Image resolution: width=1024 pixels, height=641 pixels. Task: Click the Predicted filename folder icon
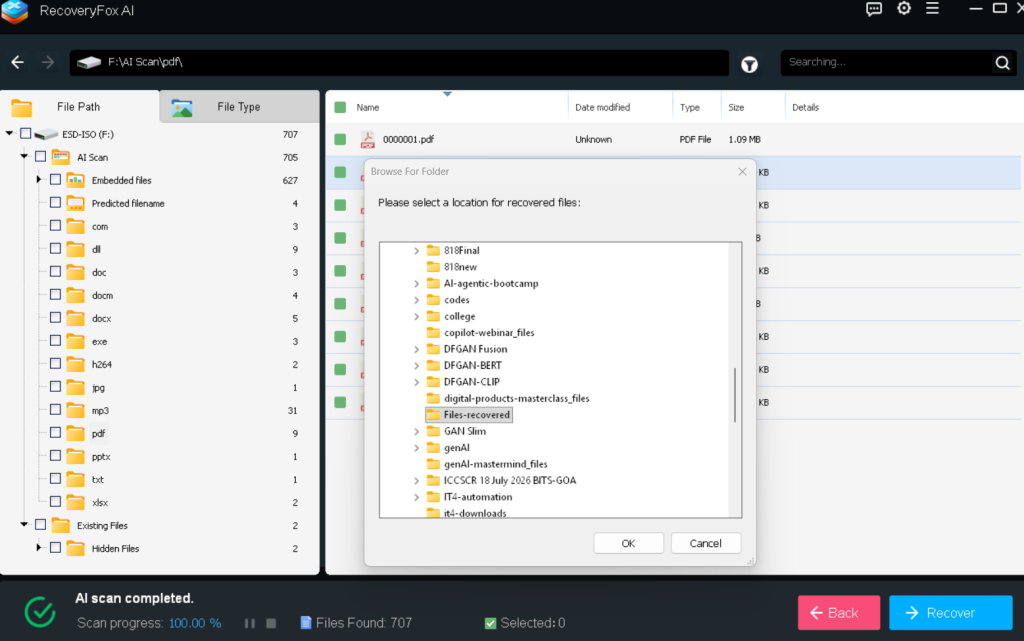pos(76,203)
